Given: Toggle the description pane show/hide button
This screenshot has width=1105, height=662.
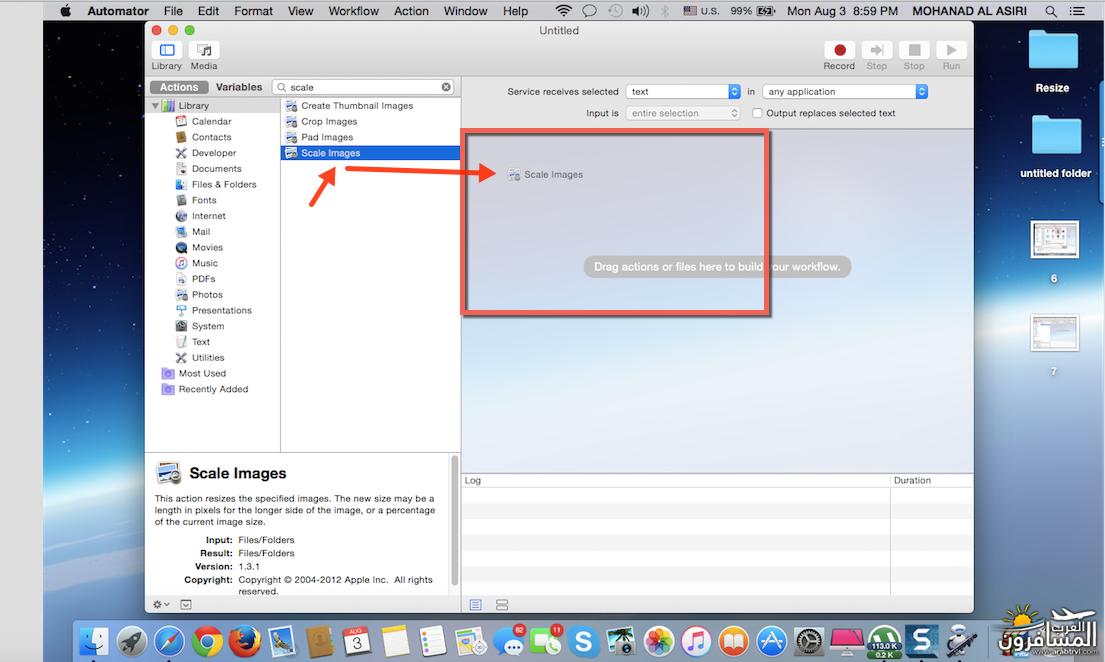Looking at the screenshot, I should click(x=185, y=604).
